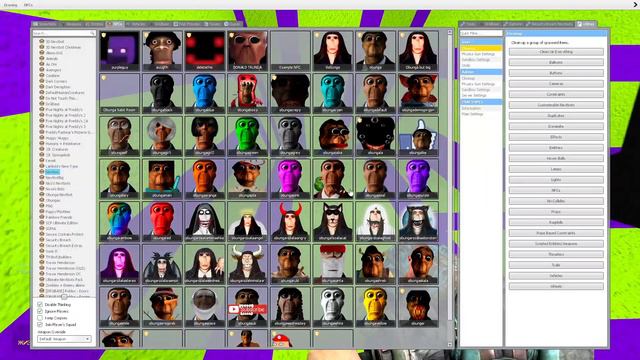
Task: Spawn the Obunga with bat wings
Action: [162, 264]
